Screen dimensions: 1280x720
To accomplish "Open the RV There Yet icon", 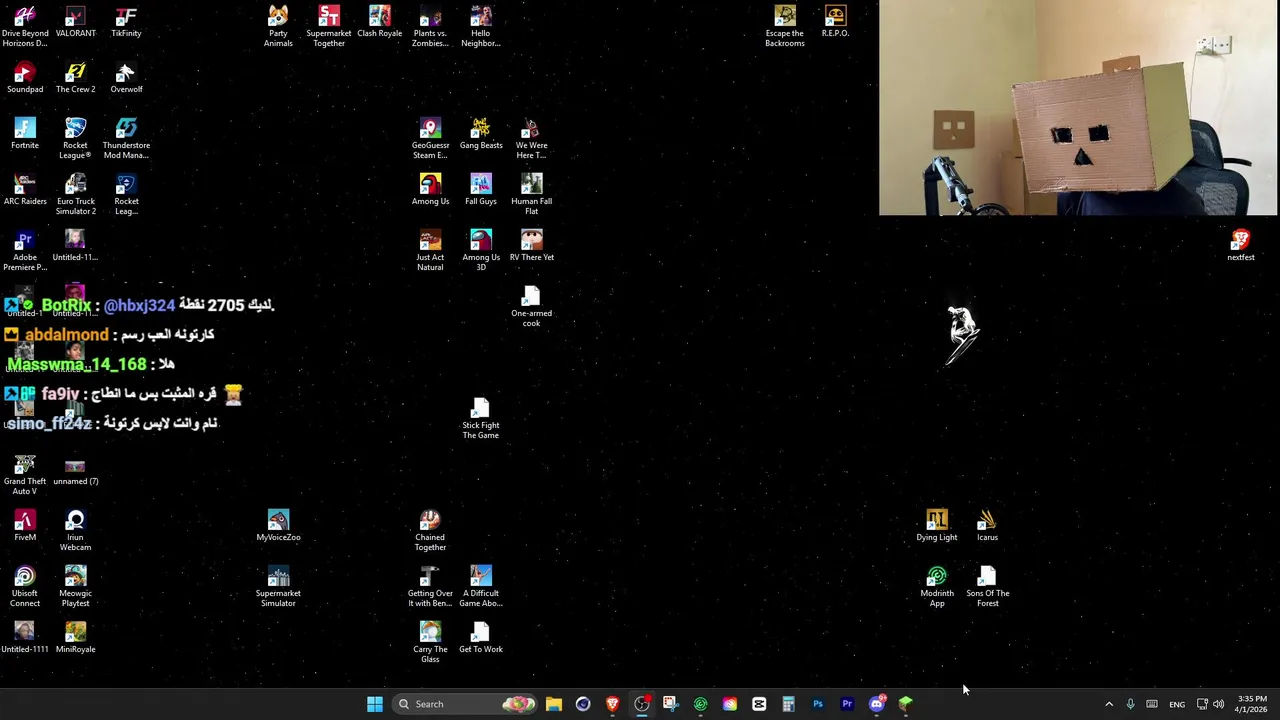I will [531, 246].
